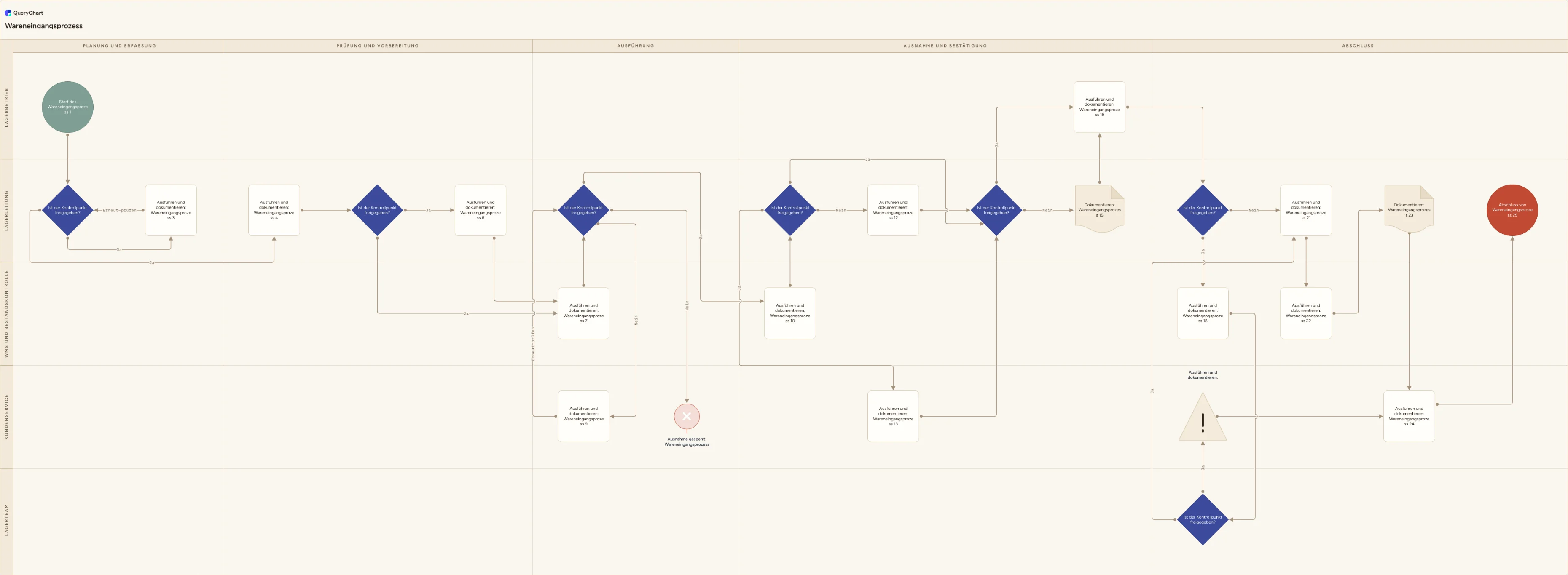
Task: Select the Ausnahme und Bestätigung phase header
Action: (x=945, y=45)
